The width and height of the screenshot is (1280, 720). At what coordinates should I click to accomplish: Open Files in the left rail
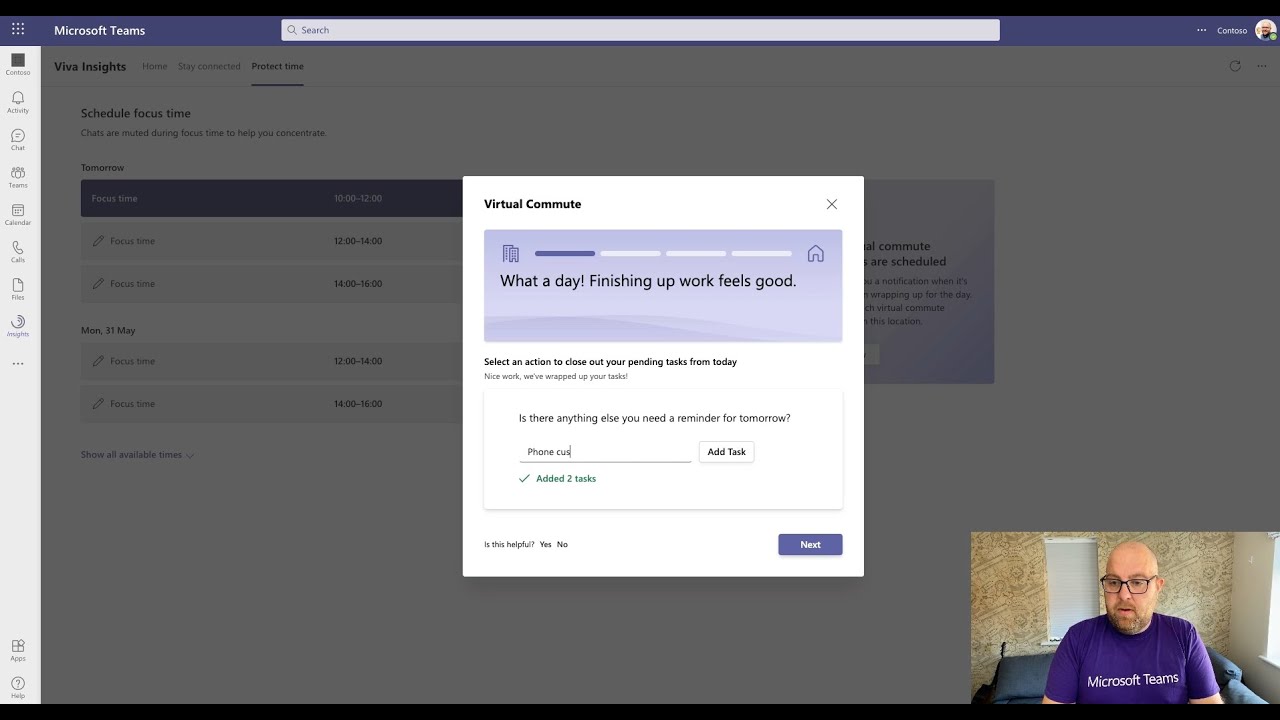point(18,289)
